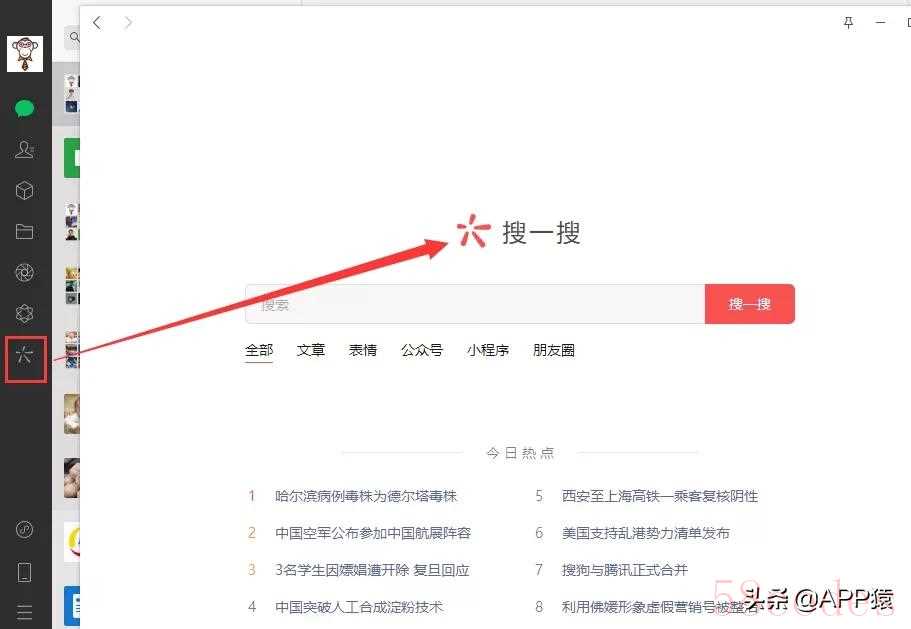The width and height of the screenshot is (911, 629).
Task: Go forward with the right arrow
Action: 128,23
